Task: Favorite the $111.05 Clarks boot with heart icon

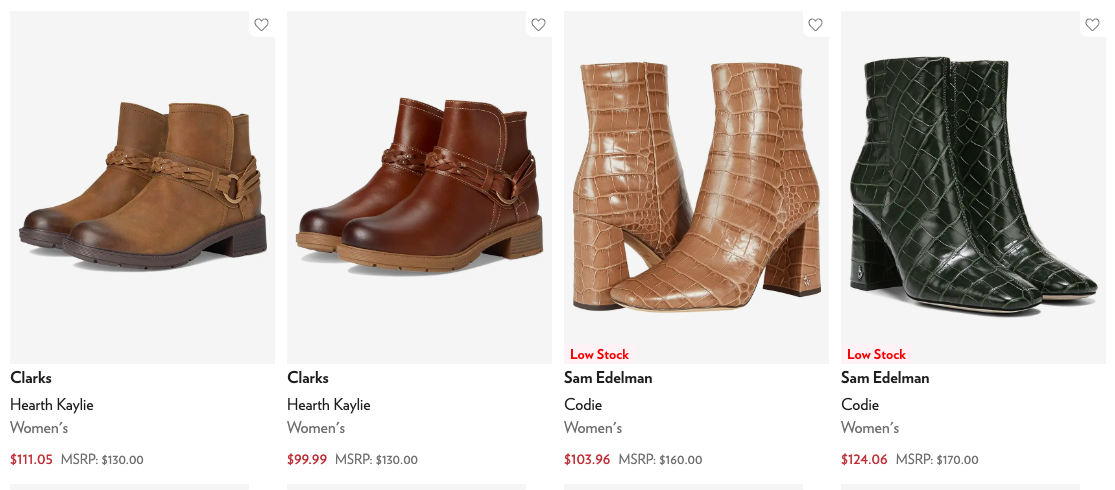Action: click(x=261, y=25)
